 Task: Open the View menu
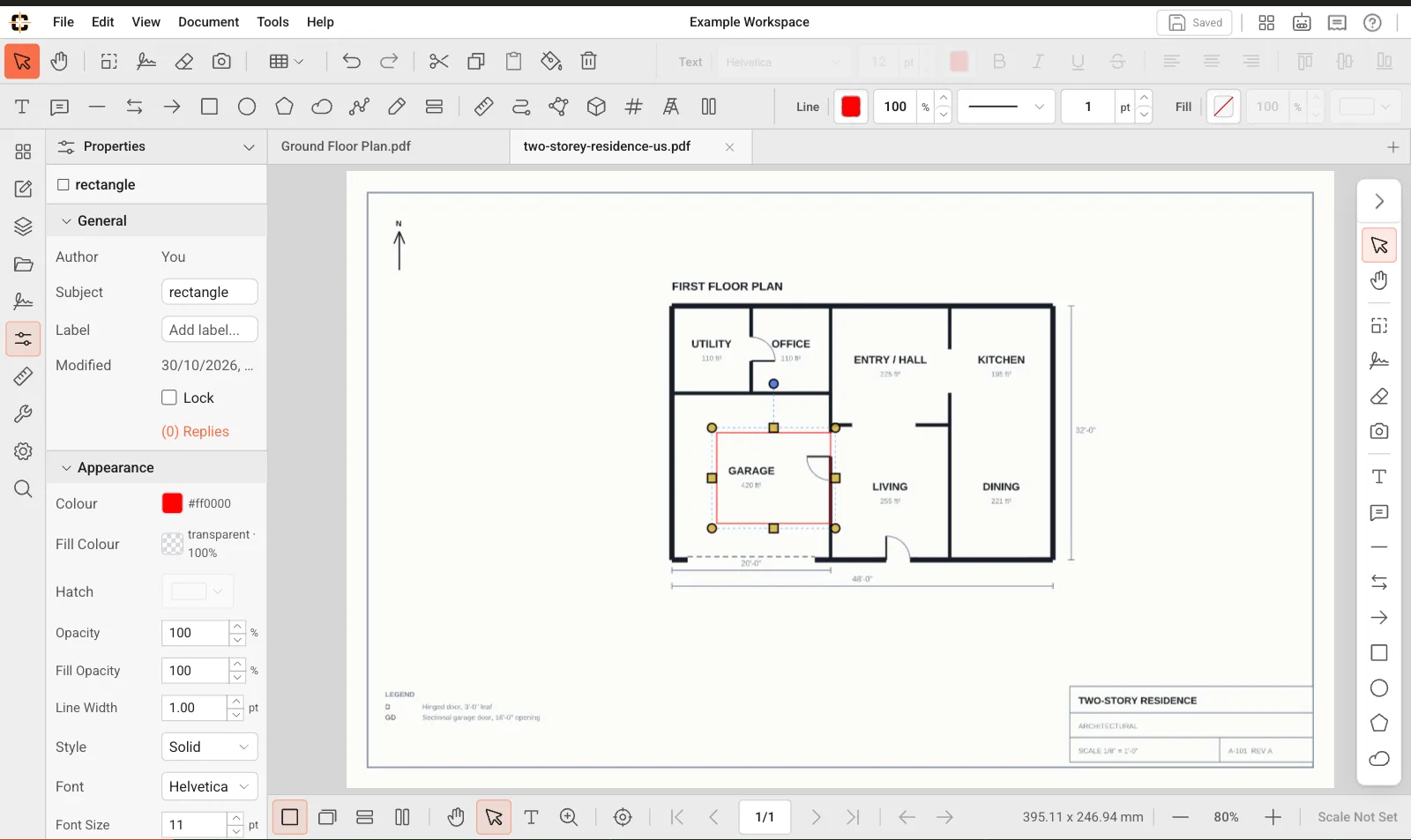tap(146, 22)
